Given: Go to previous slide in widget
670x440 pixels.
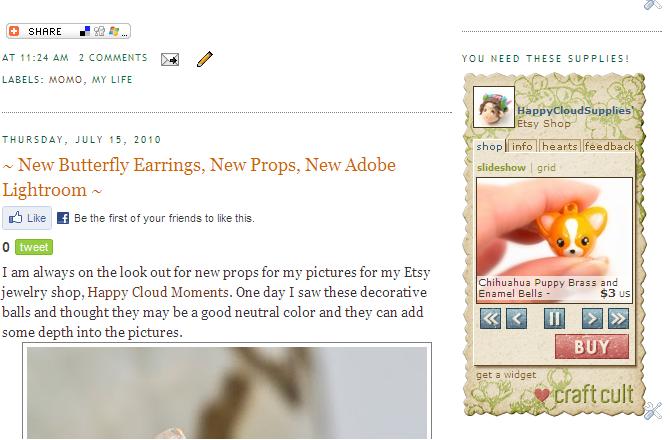Looking at the screenshot, I should 516,318.
